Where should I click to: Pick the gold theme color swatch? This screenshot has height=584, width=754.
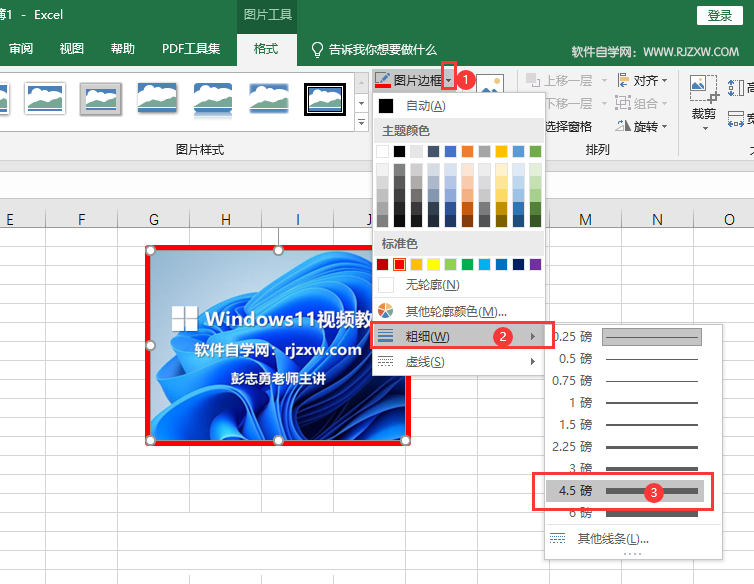coord(501,152)
